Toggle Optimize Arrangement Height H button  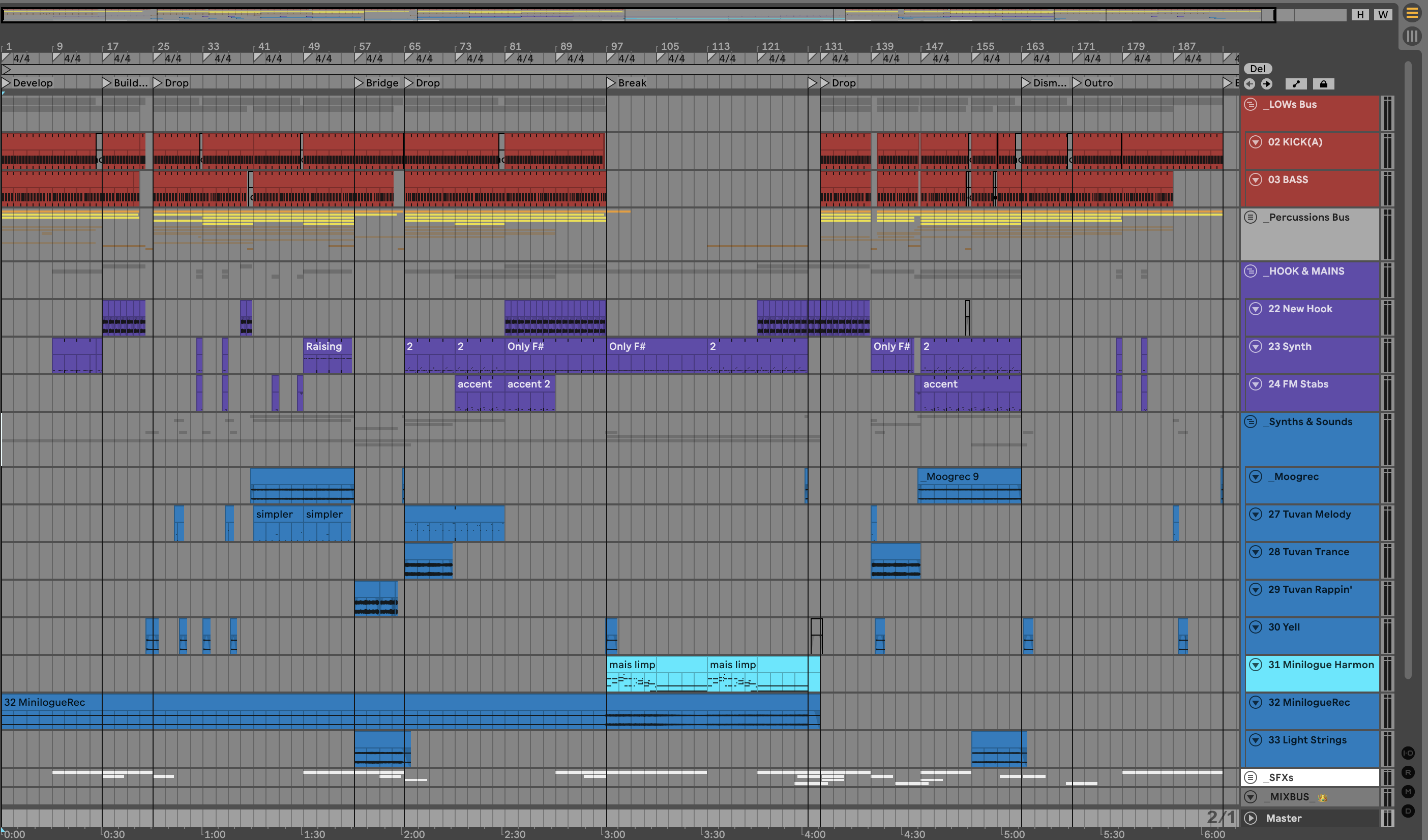[1360, 15]
